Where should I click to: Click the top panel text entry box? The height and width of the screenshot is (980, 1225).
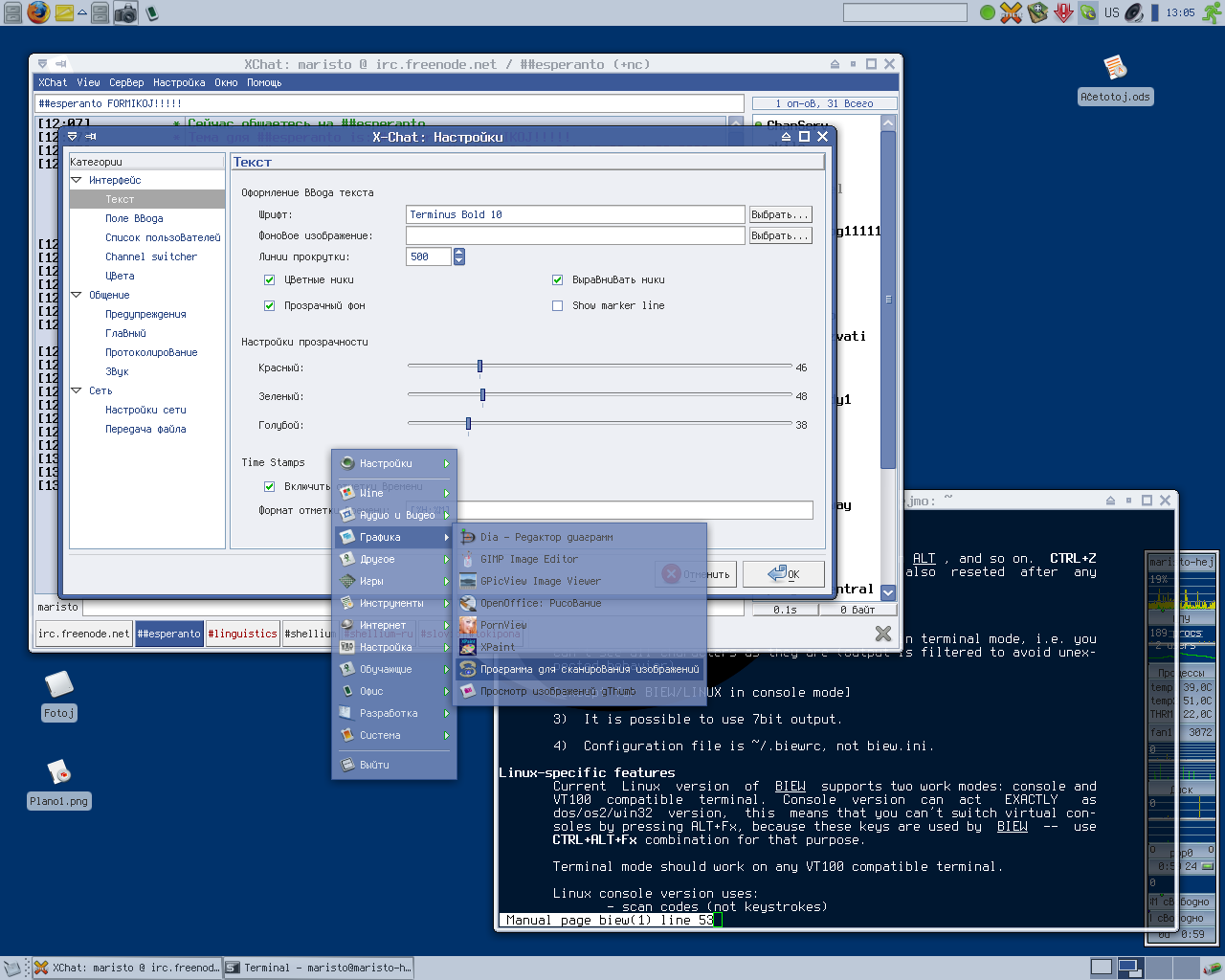tap(905, 12)
